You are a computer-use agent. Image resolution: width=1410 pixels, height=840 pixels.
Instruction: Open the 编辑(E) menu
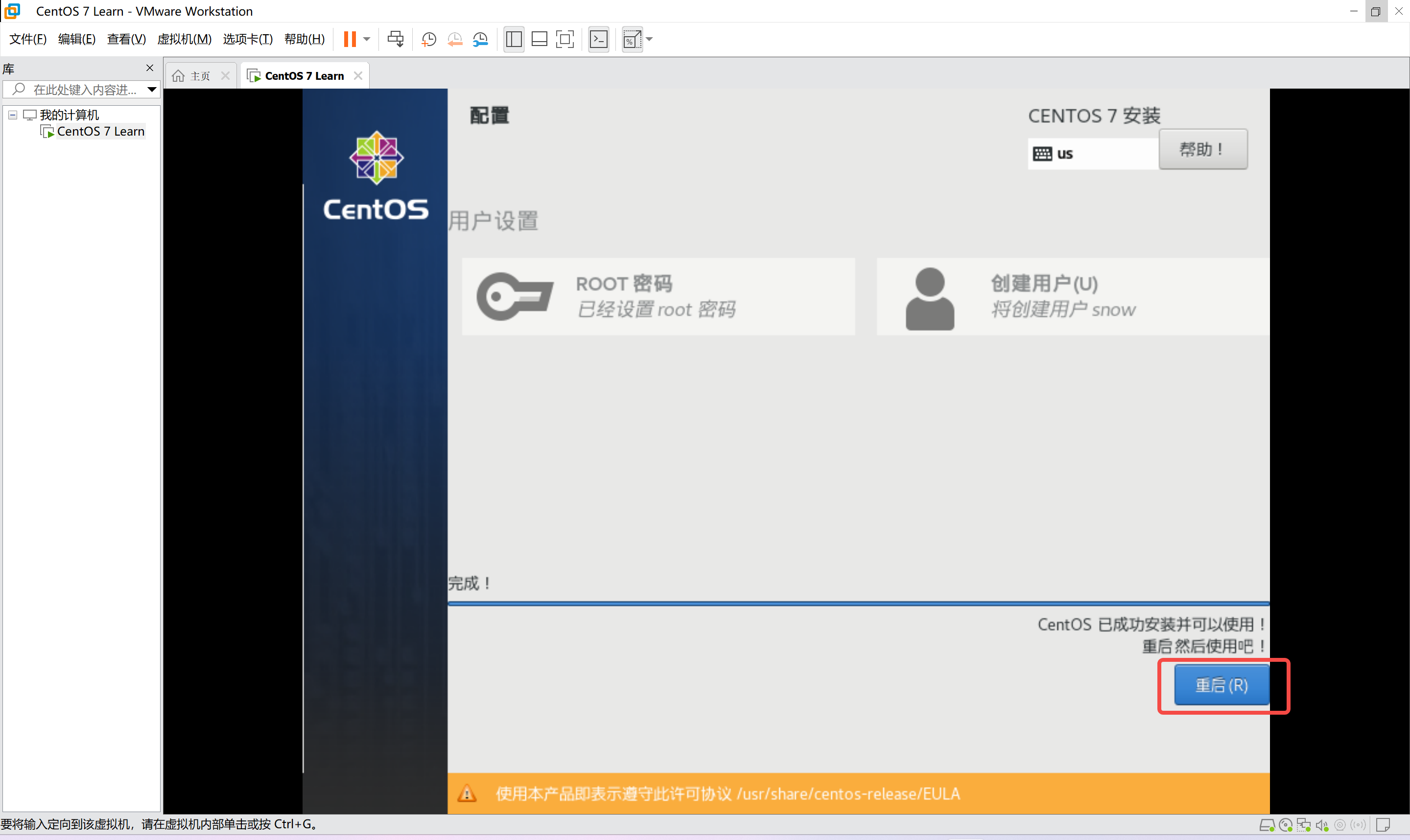coord(76,39)
